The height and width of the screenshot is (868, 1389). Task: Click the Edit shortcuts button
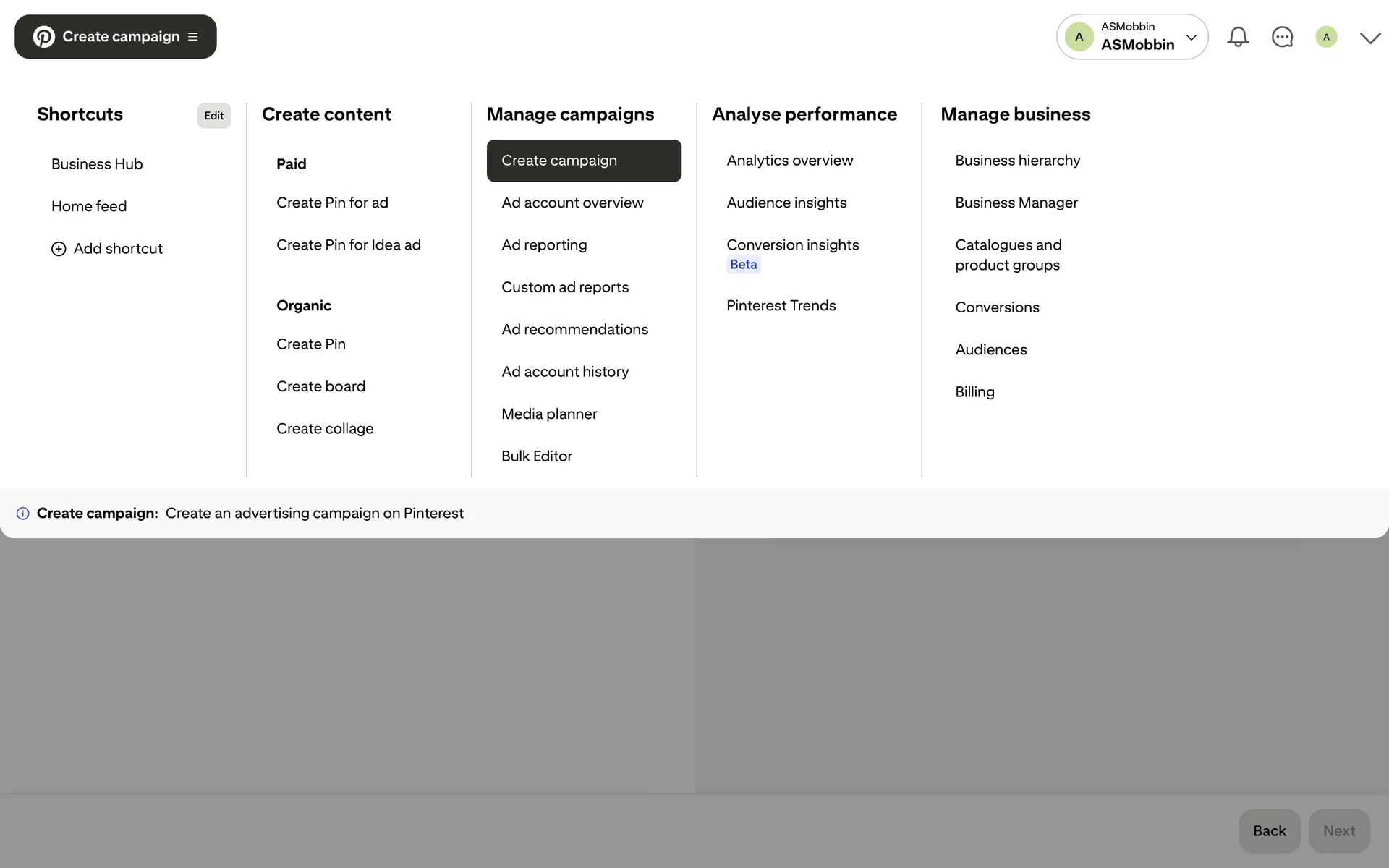point(214,116)
